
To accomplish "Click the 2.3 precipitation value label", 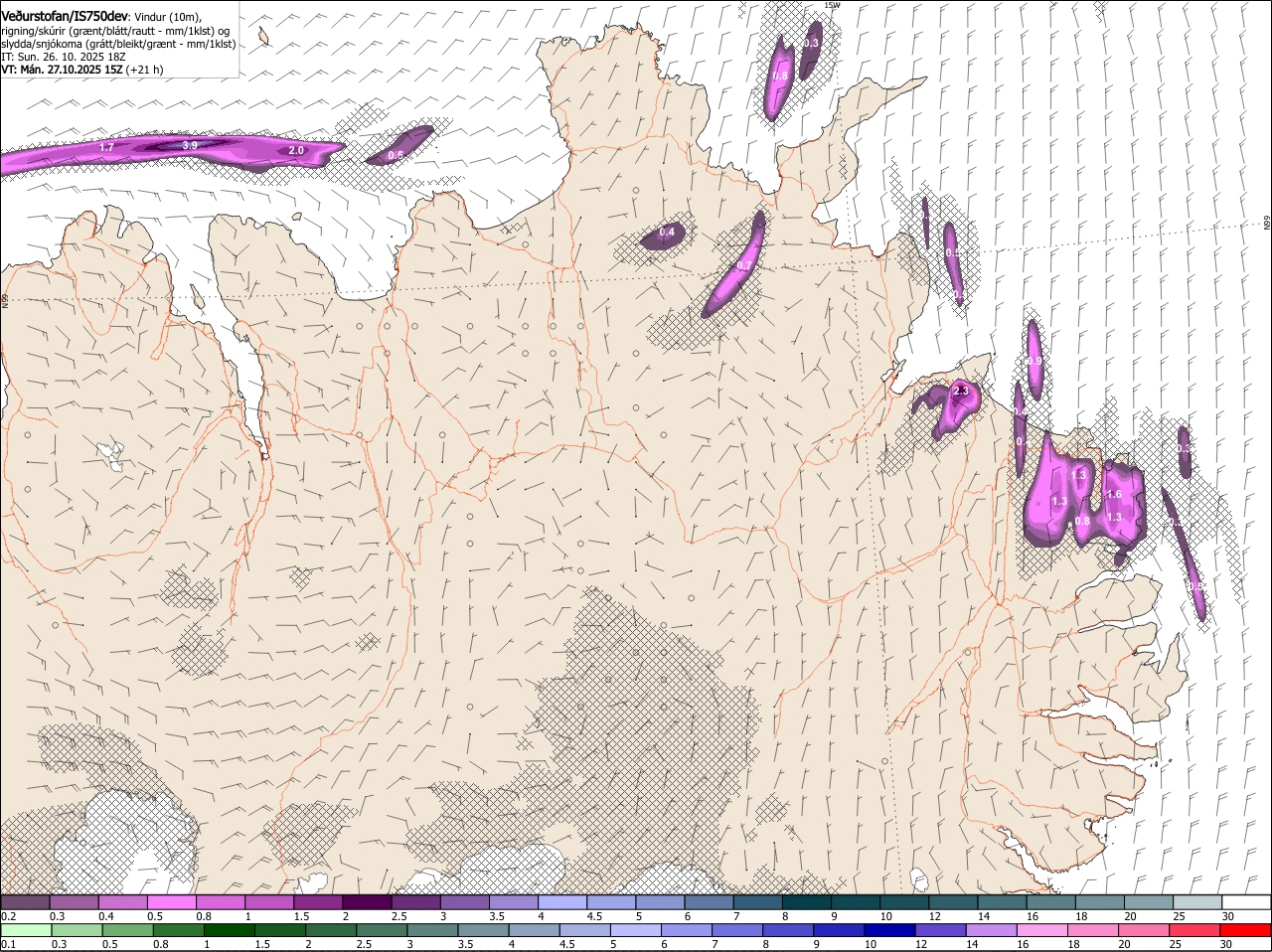I will [x=960, y=392].
